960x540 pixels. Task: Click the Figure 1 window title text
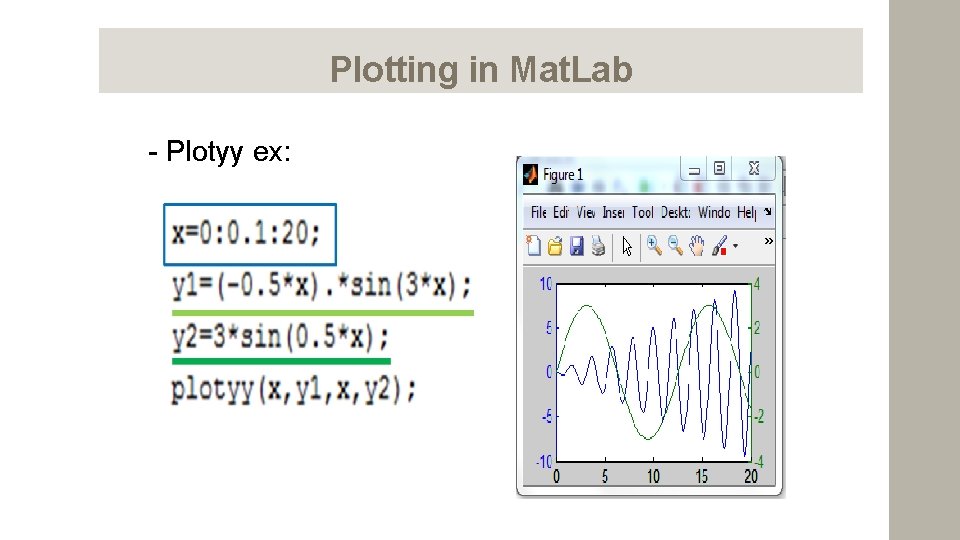(563, 175)
